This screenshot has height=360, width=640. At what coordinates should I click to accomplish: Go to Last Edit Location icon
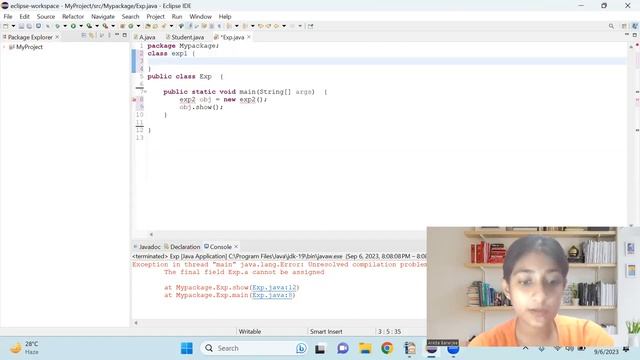260,26
